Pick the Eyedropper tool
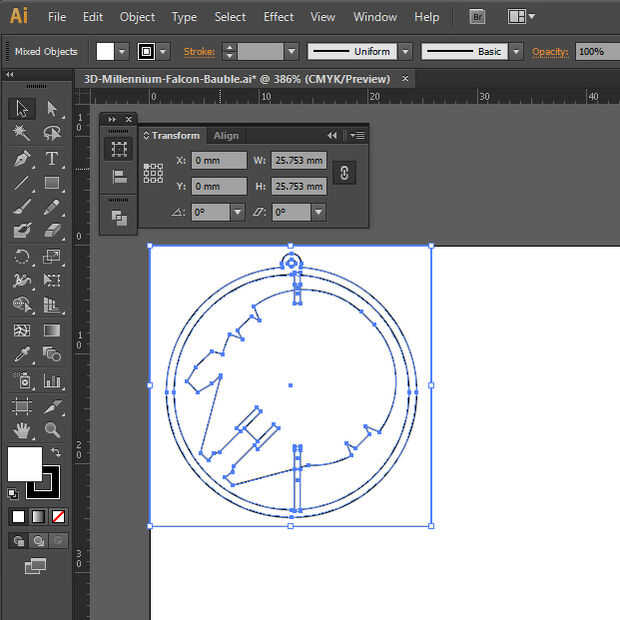Image resolution: width=620 pixels, height=620 pixels. [x=21, y=355]
